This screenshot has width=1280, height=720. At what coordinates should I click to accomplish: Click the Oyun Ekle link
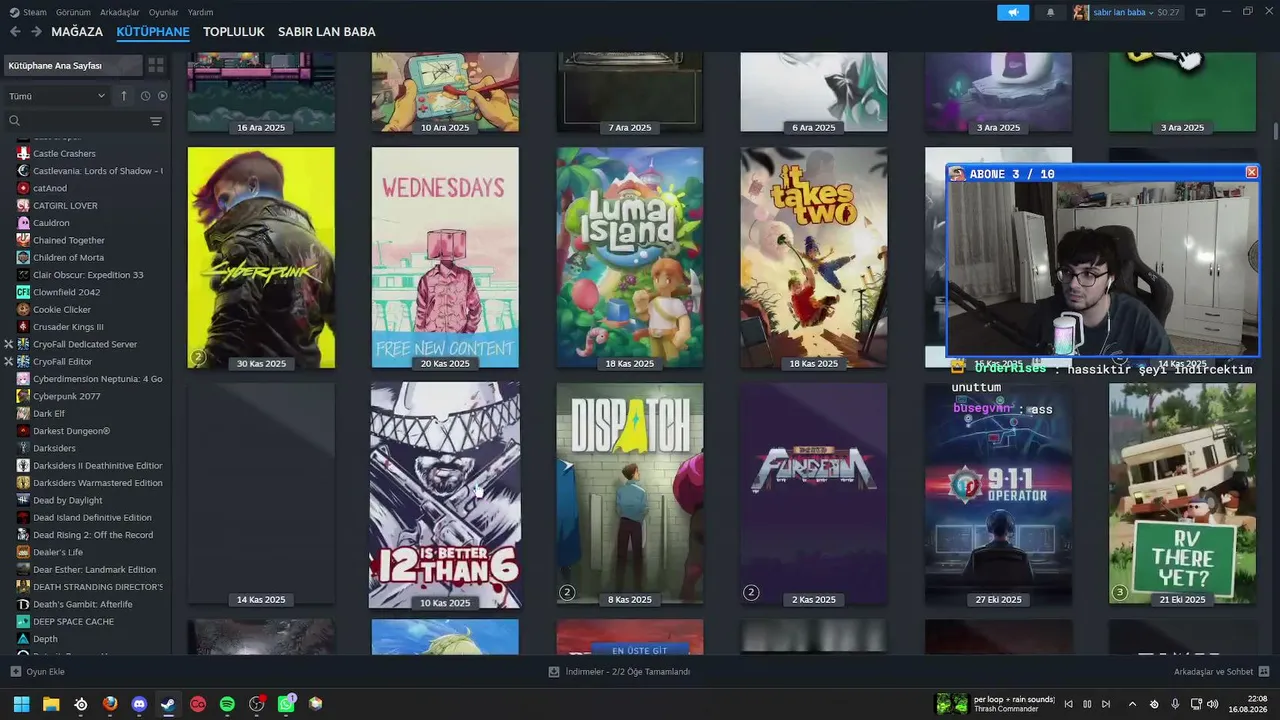pyautogui.click(x=45, y=672)
